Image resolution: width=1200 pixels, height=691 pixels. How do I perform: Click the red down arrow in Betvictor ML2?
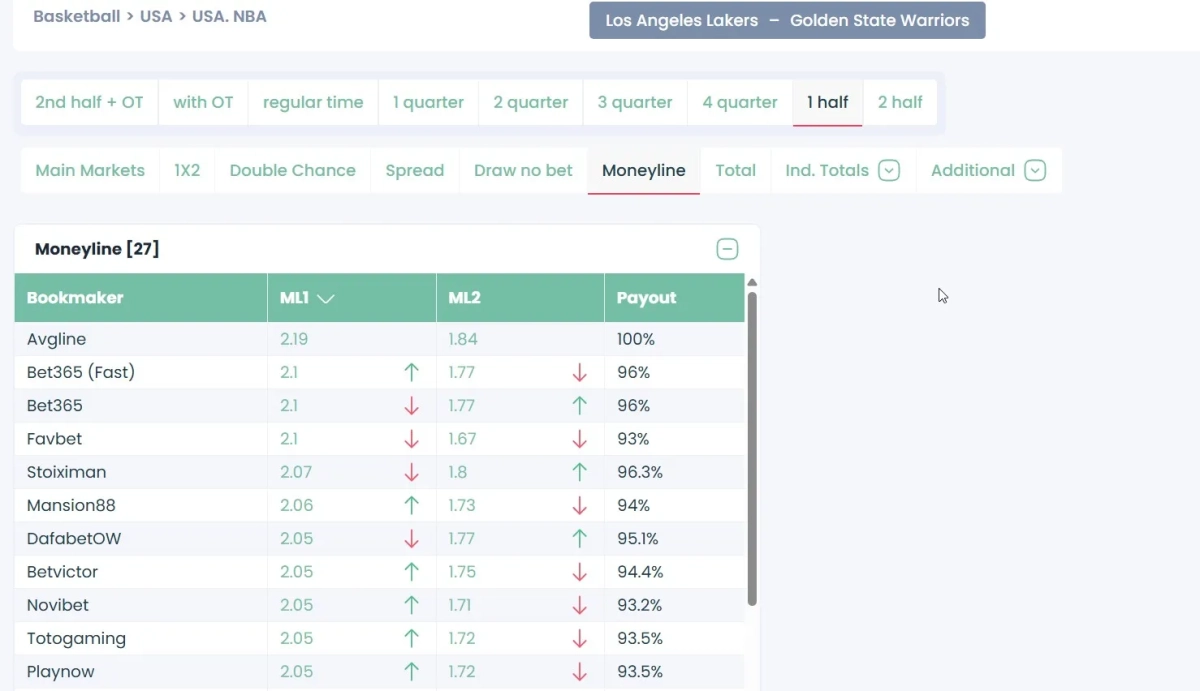click(579, 572)
